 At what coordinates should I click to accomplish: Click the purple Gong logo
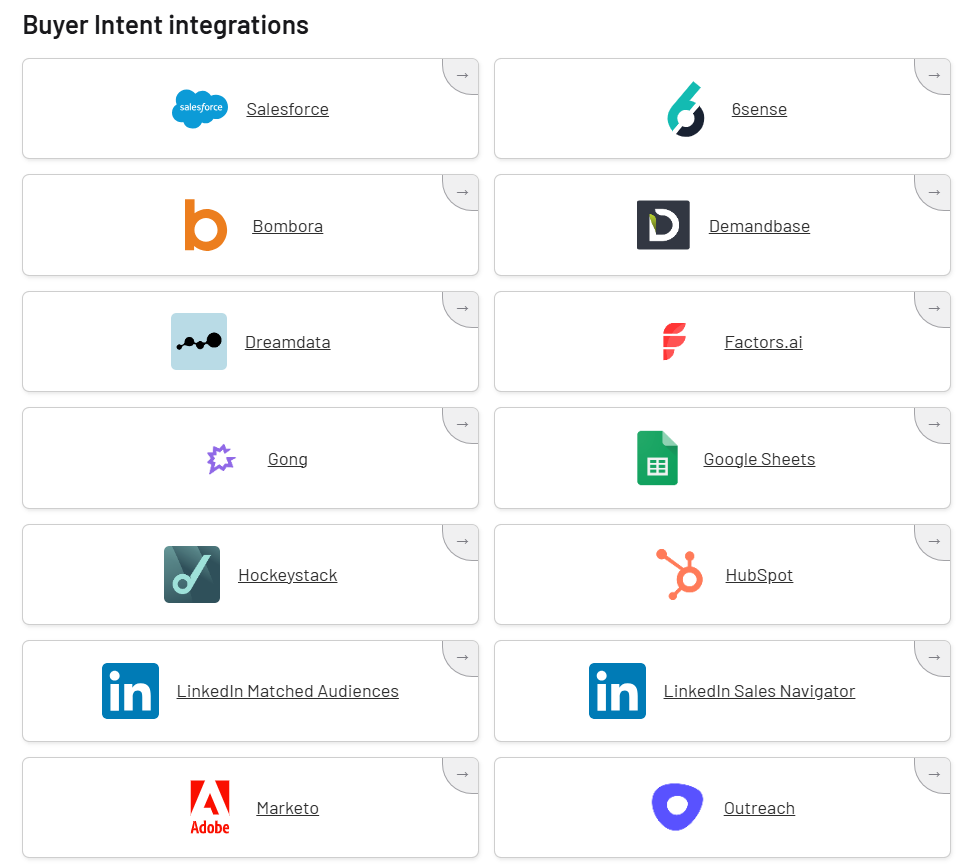221,459
